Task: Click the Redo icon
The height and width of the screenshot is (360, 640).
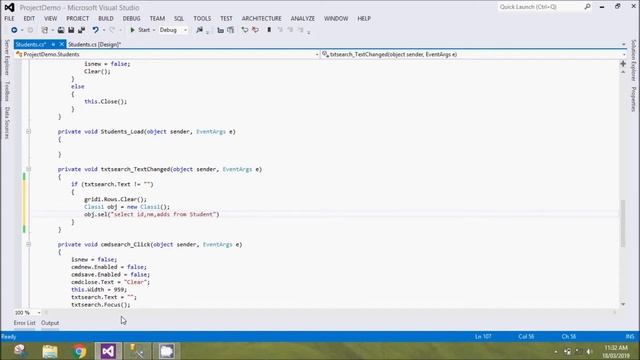Action: click(112, 30)
